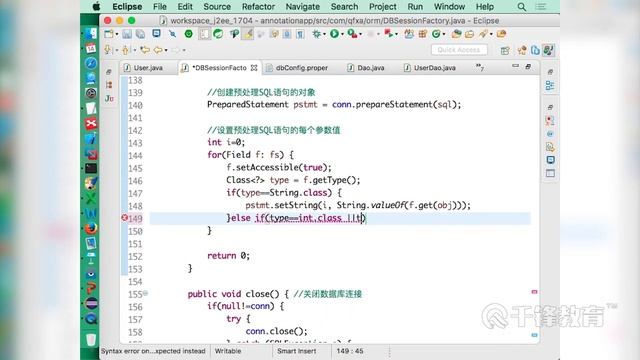
Task: Click the green Run play icon
Action: (334, 34)
